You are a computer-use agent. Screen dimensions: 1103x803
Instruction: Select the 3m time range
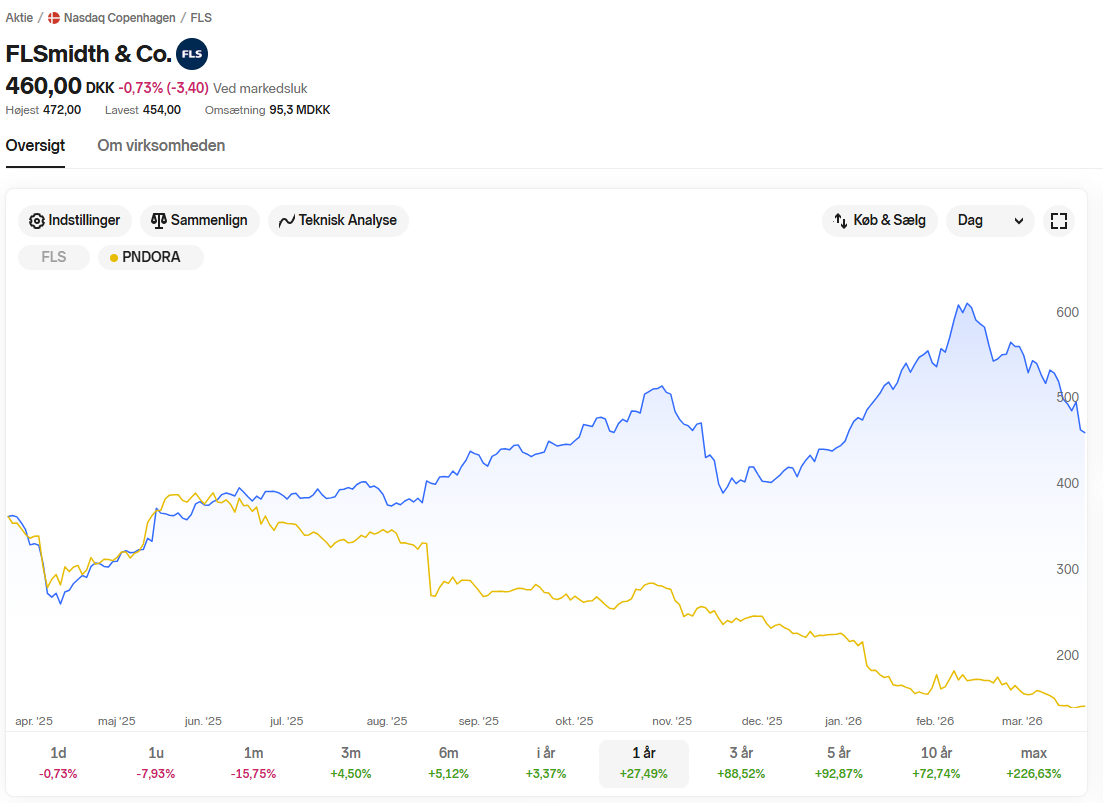[351, 763]
